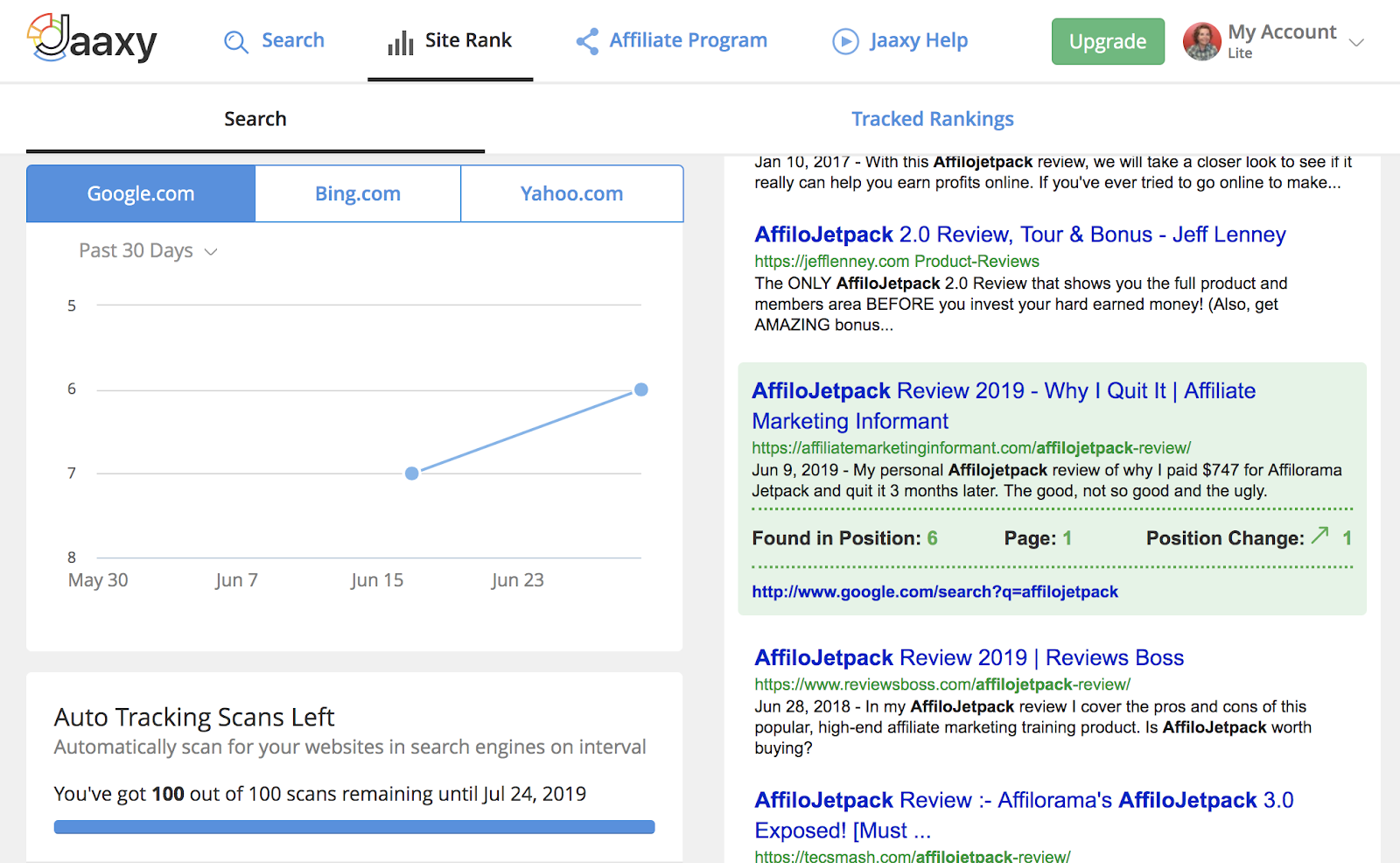Switch to the Yahoo.com engine tab

point(572,193)
